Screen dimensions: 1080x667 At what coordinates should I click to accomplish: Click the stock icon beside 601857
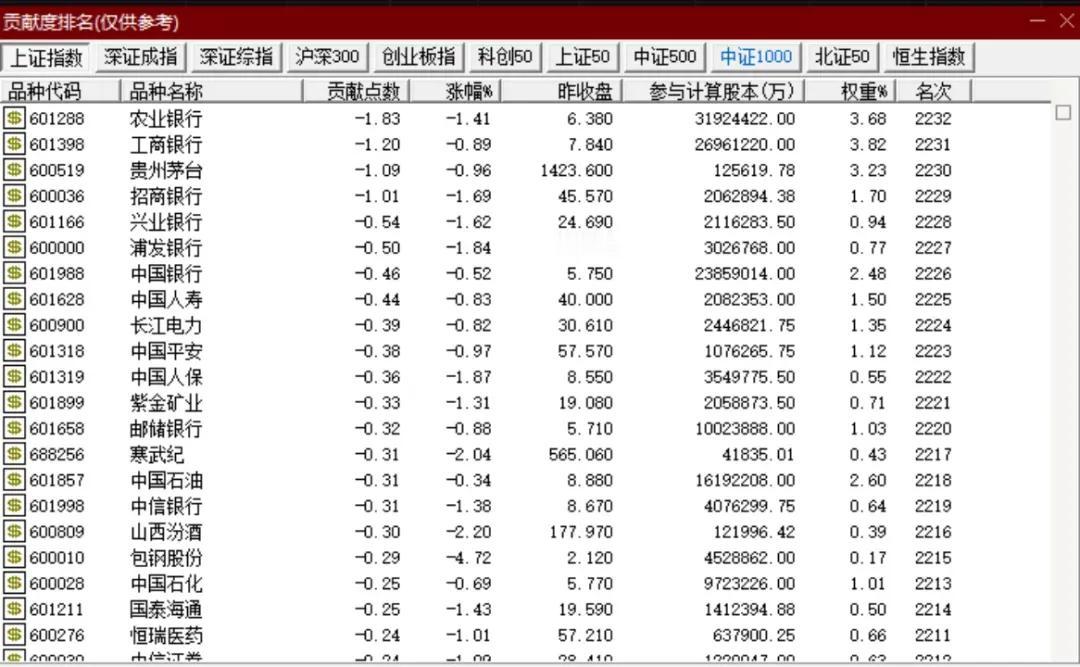click(14, 480)
